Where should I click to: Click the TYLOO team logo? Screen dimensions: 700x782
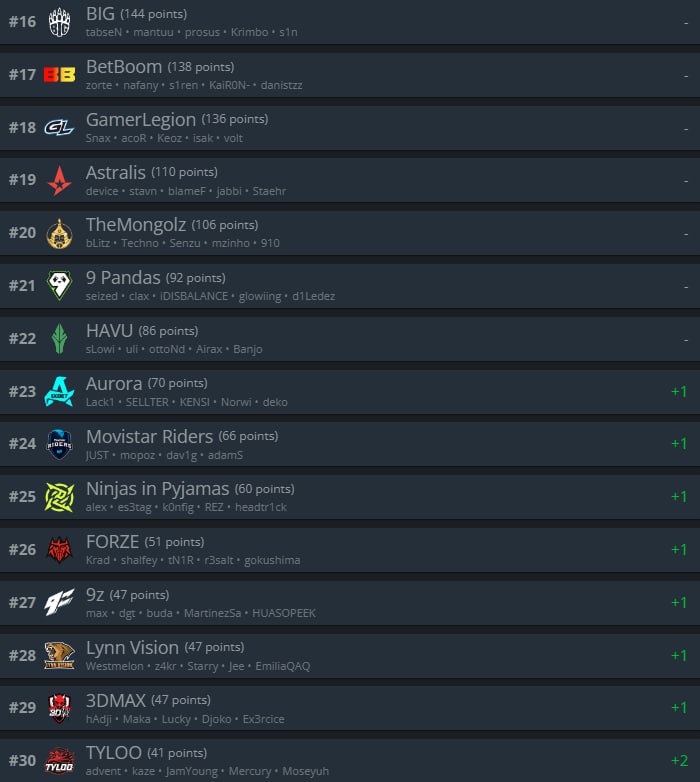(x=59, y=761)
